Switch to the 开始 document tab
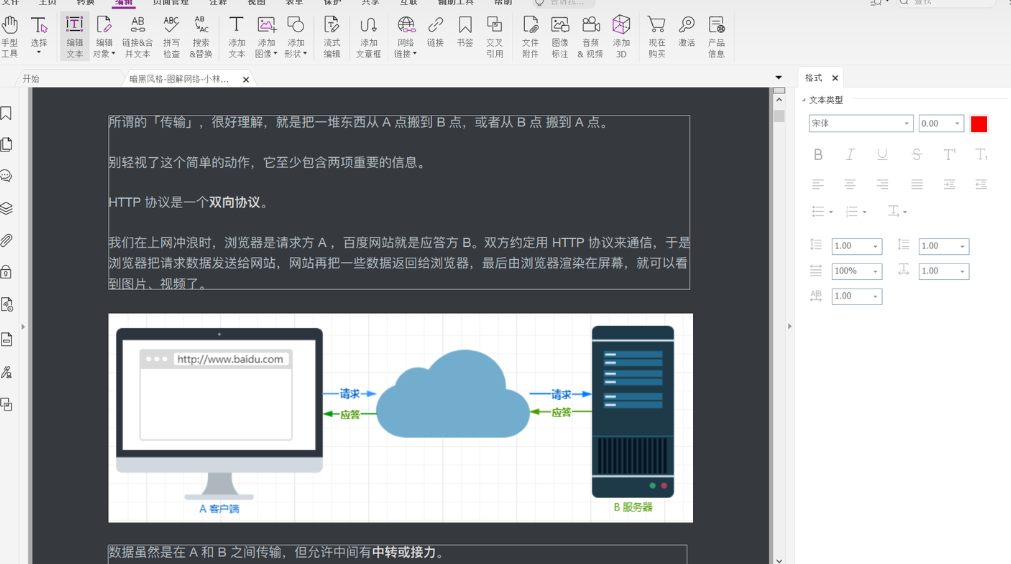Viewport: 1011px width, 564px height. [x=32, y=78]
